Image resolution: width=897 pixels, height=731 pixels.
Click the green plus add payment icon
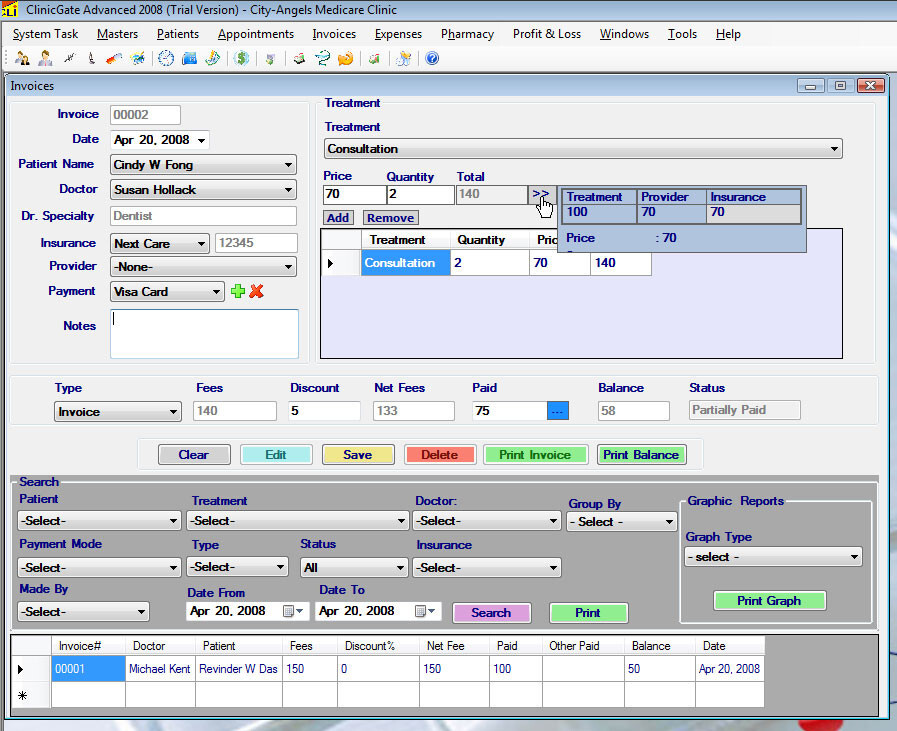pos(238,291)
